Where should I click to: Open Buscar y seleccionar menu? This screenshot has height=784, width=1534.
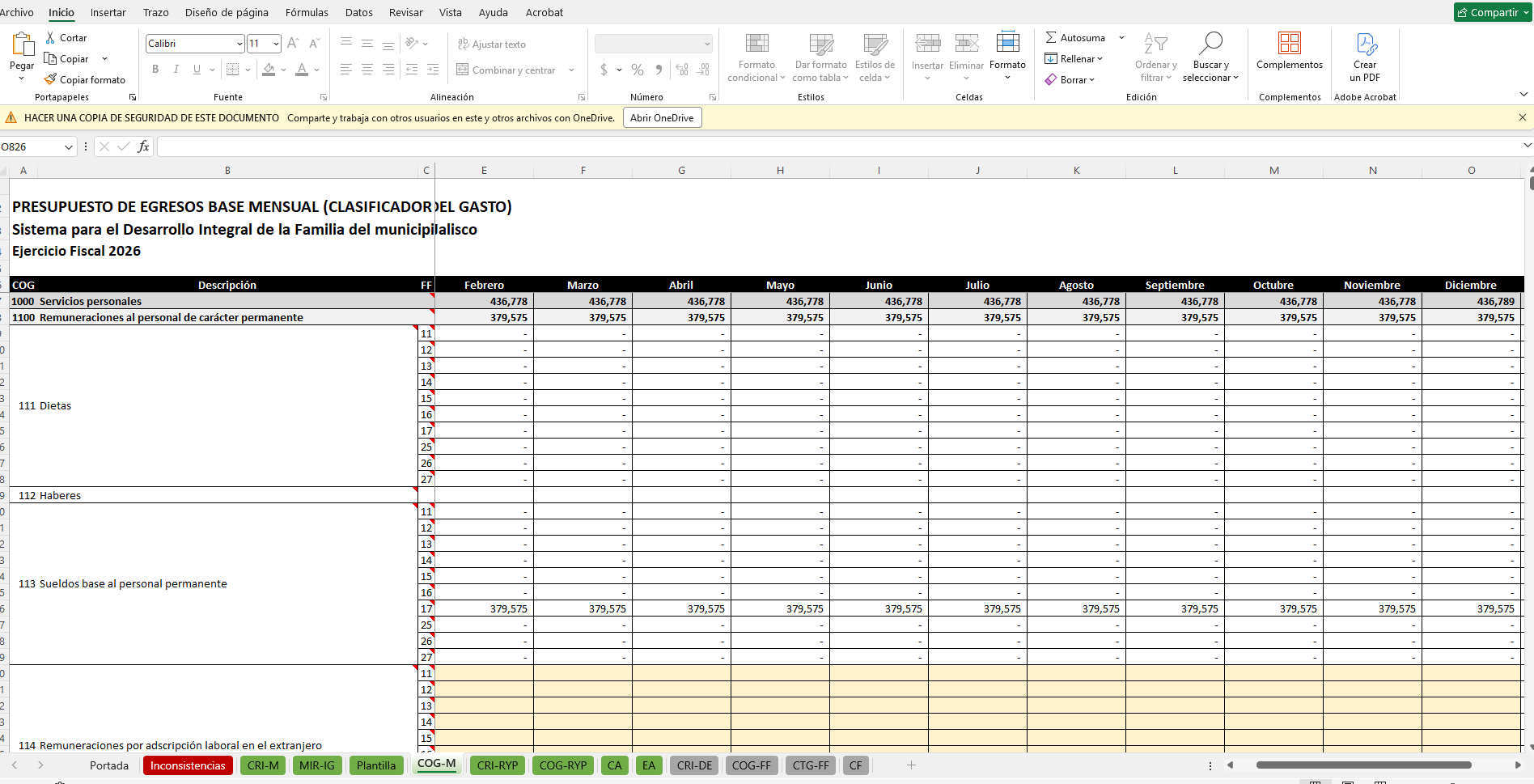[x=1210, y=57]
